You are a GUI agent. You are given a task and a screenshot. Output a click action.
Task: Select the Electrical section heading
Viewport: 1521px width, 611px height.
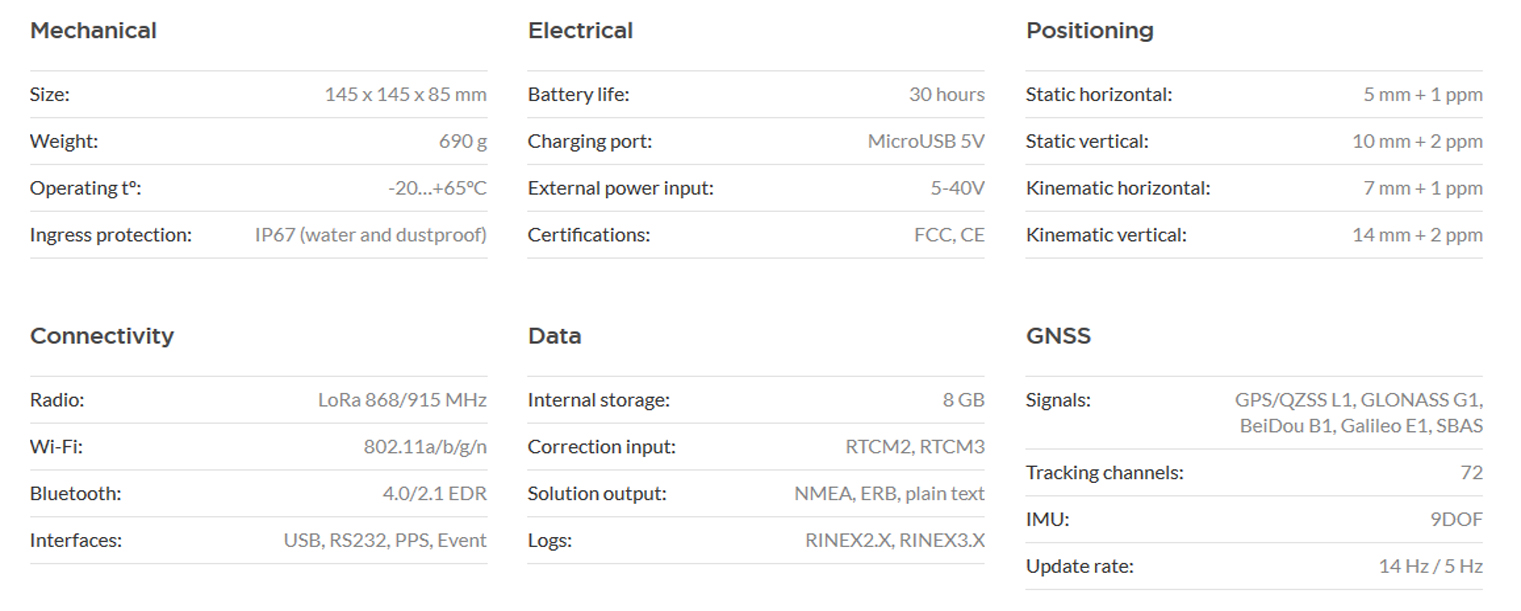click(580, 31)
